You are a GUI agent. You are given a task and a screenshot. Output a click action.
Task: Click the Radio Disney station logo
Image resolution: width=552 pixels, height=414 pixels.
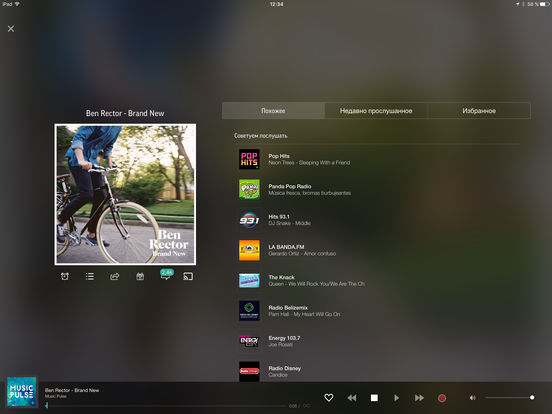tap(249, 371)
